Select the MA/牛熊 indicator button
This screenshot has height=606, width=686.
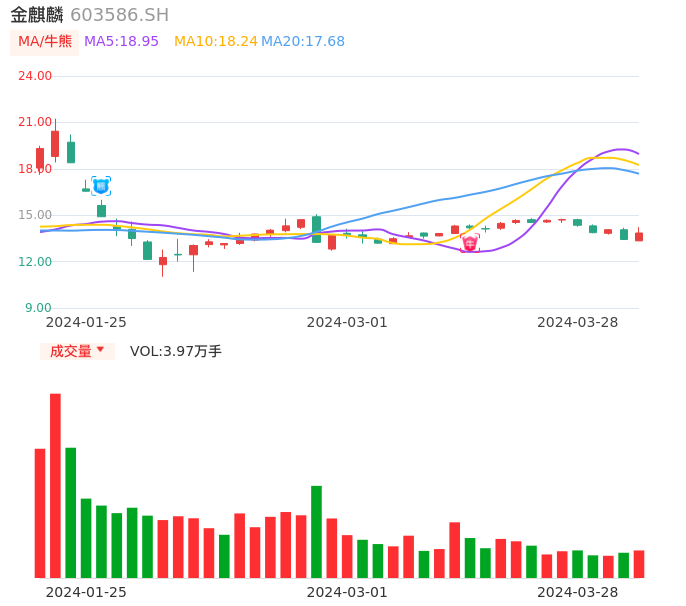[x=45, y=42]
